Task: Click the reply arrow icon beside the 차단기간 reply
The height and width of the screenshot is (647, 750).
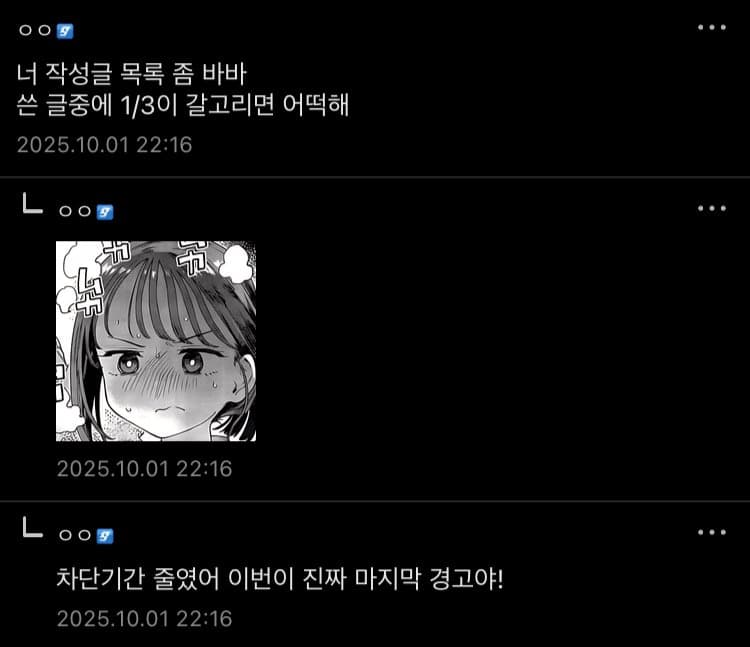Action: 33,527
